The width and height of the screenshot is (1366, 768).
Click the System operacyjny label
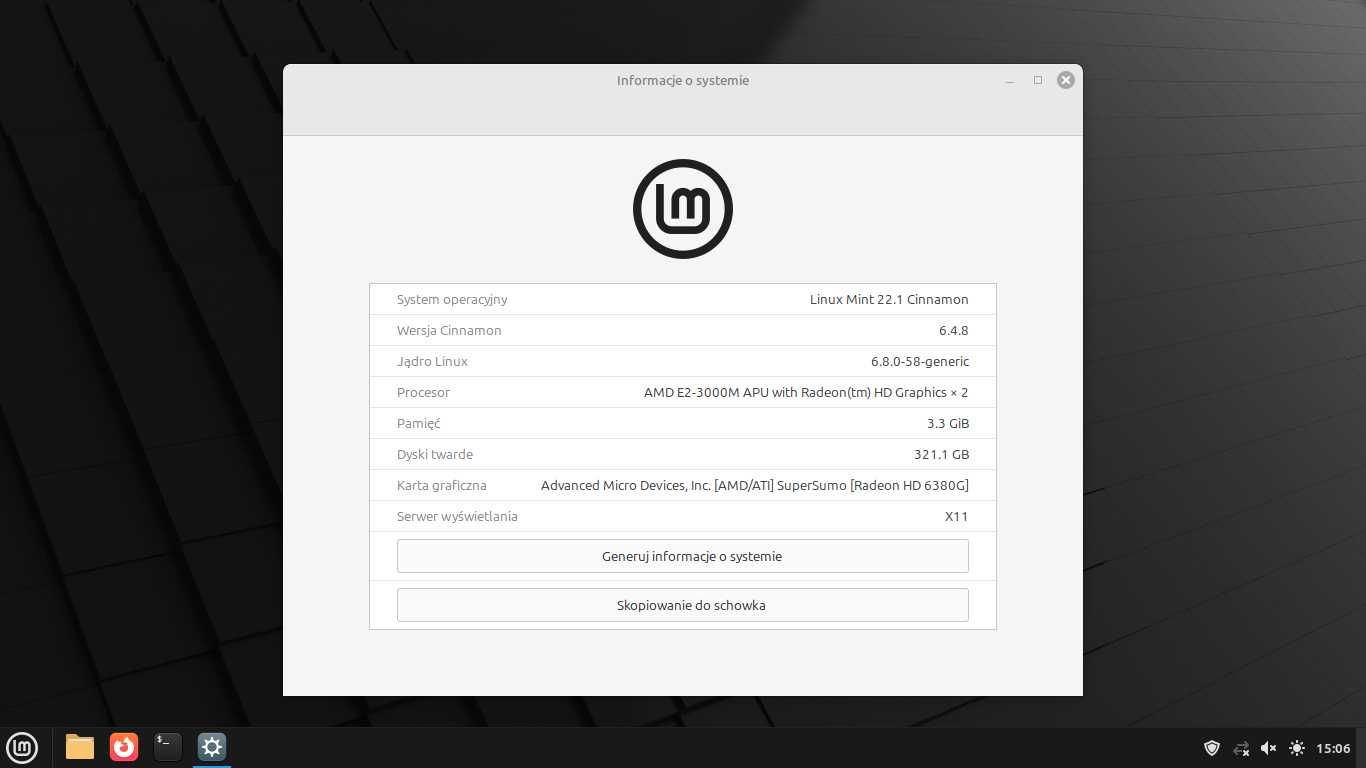[452, 299]
